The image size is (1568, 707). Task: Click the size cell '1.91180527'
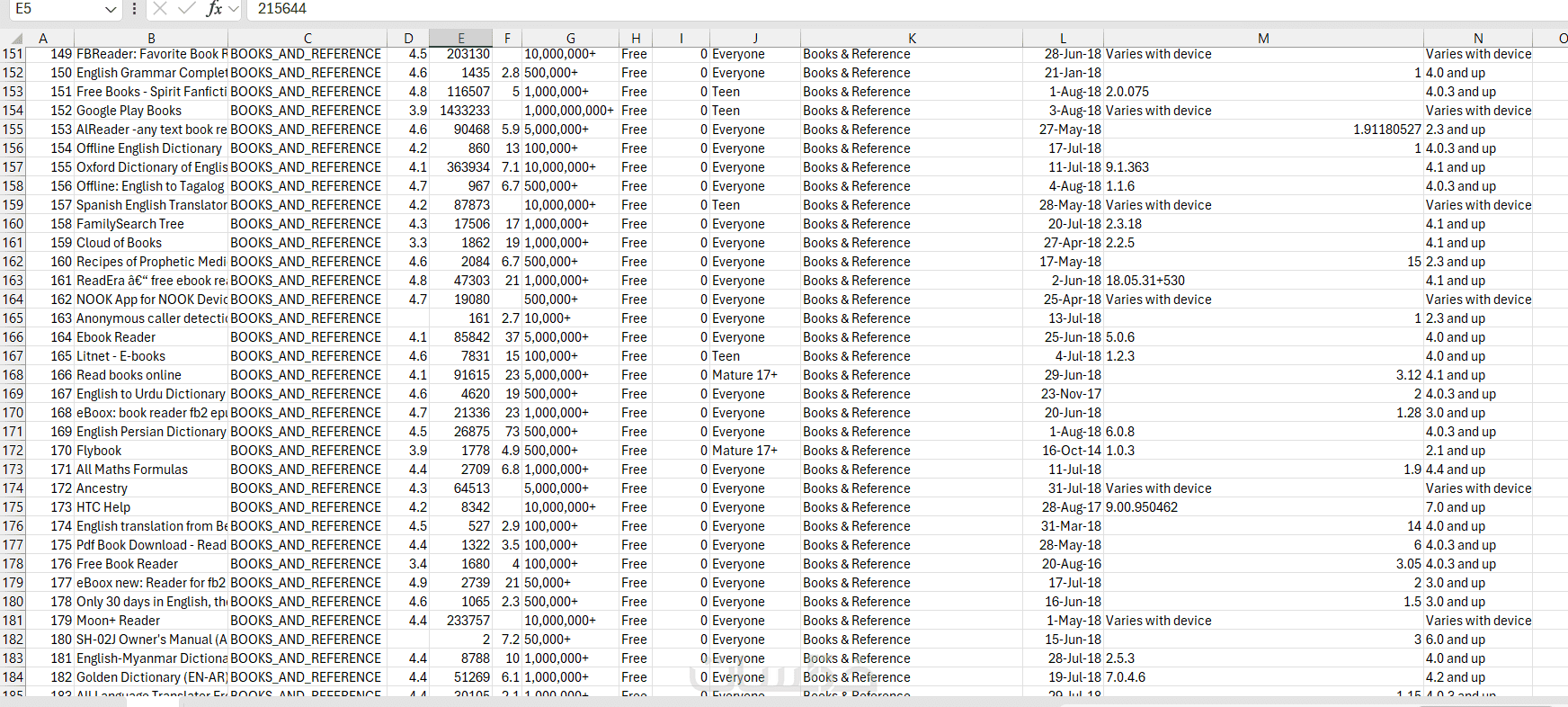click(1263, 130)
